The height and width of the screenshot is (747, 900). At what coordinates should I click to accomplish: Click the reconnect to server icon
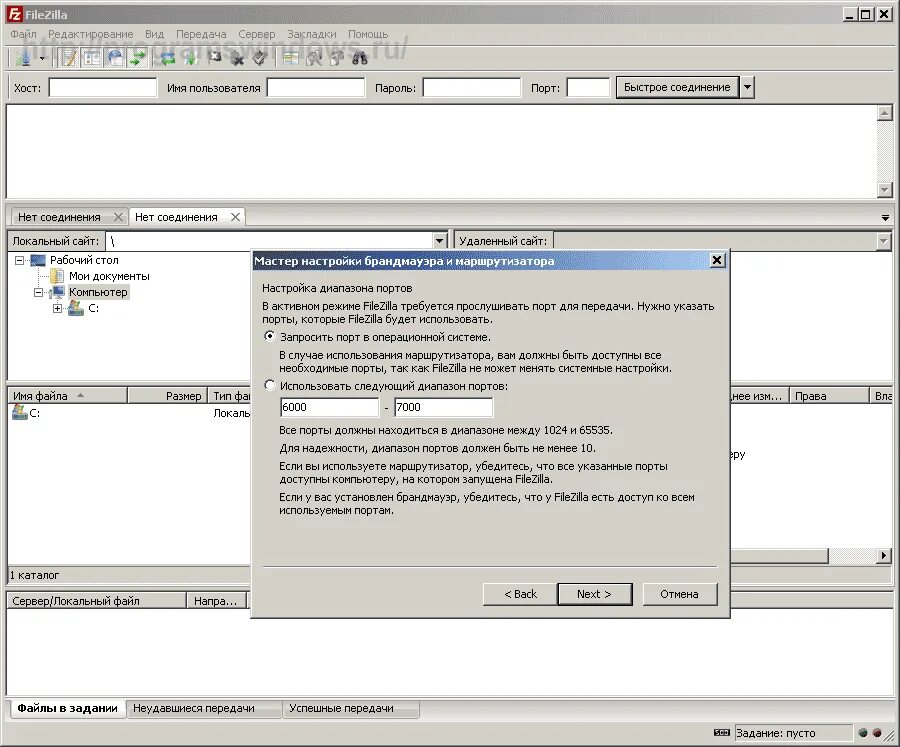[x=259, y=58]
